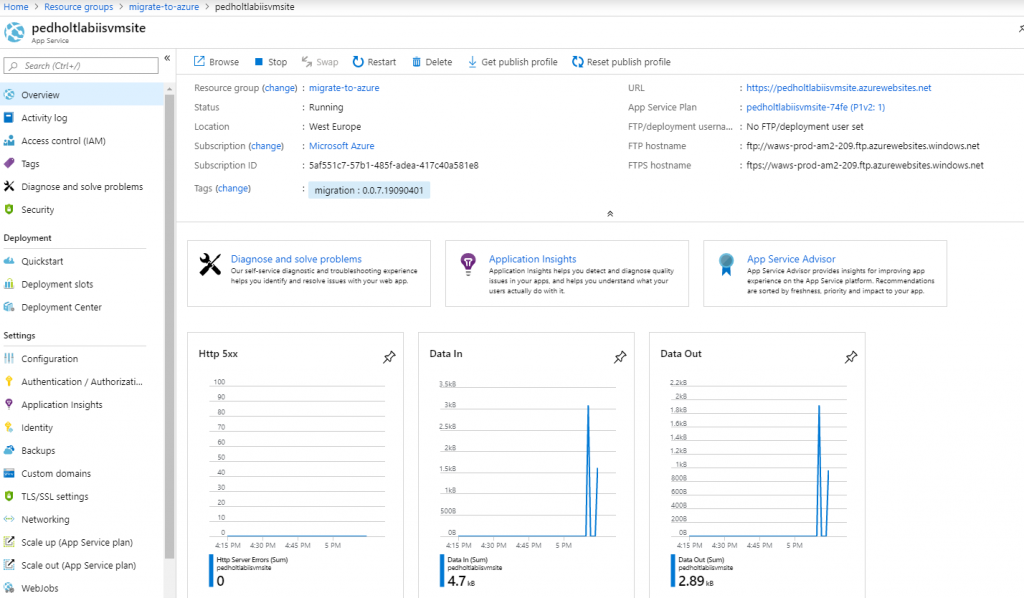Click the sidebar Search input field

pyautogui.click(x=81, y=65)
